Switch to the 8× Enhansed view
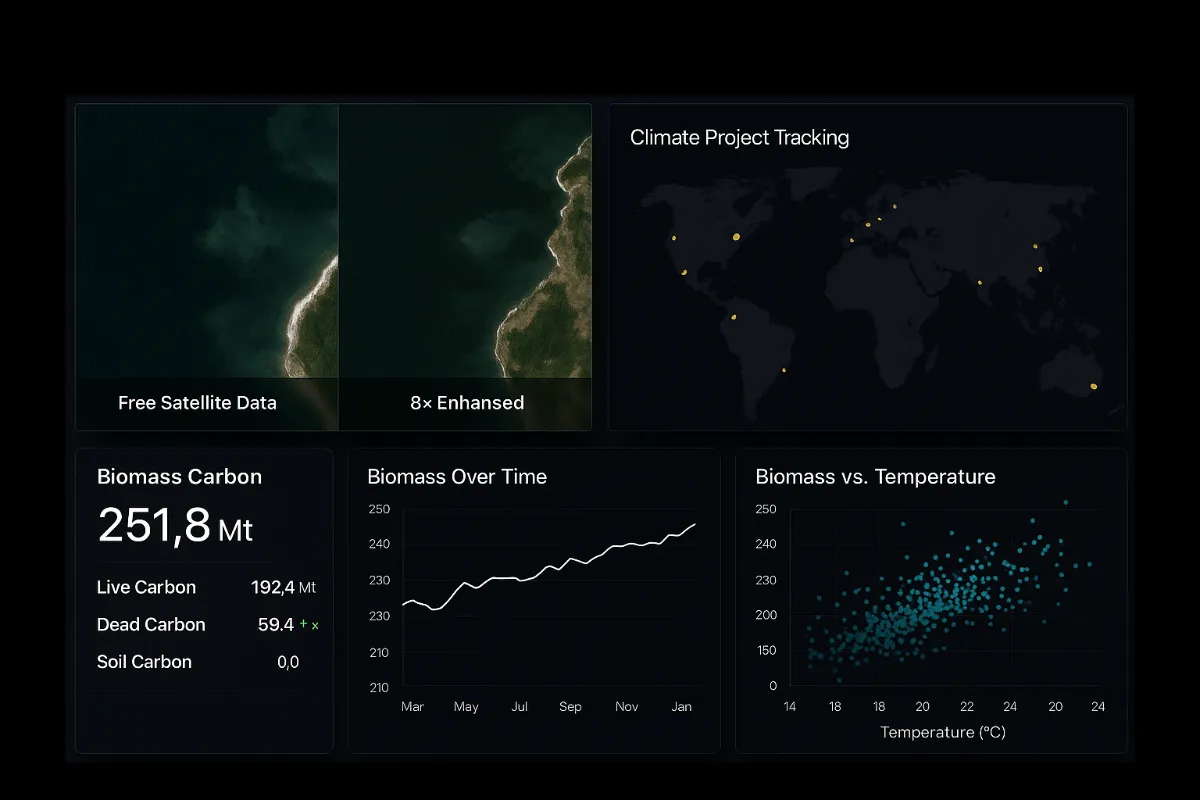The height and width of the screenshot is (800, 1200). 467,403
